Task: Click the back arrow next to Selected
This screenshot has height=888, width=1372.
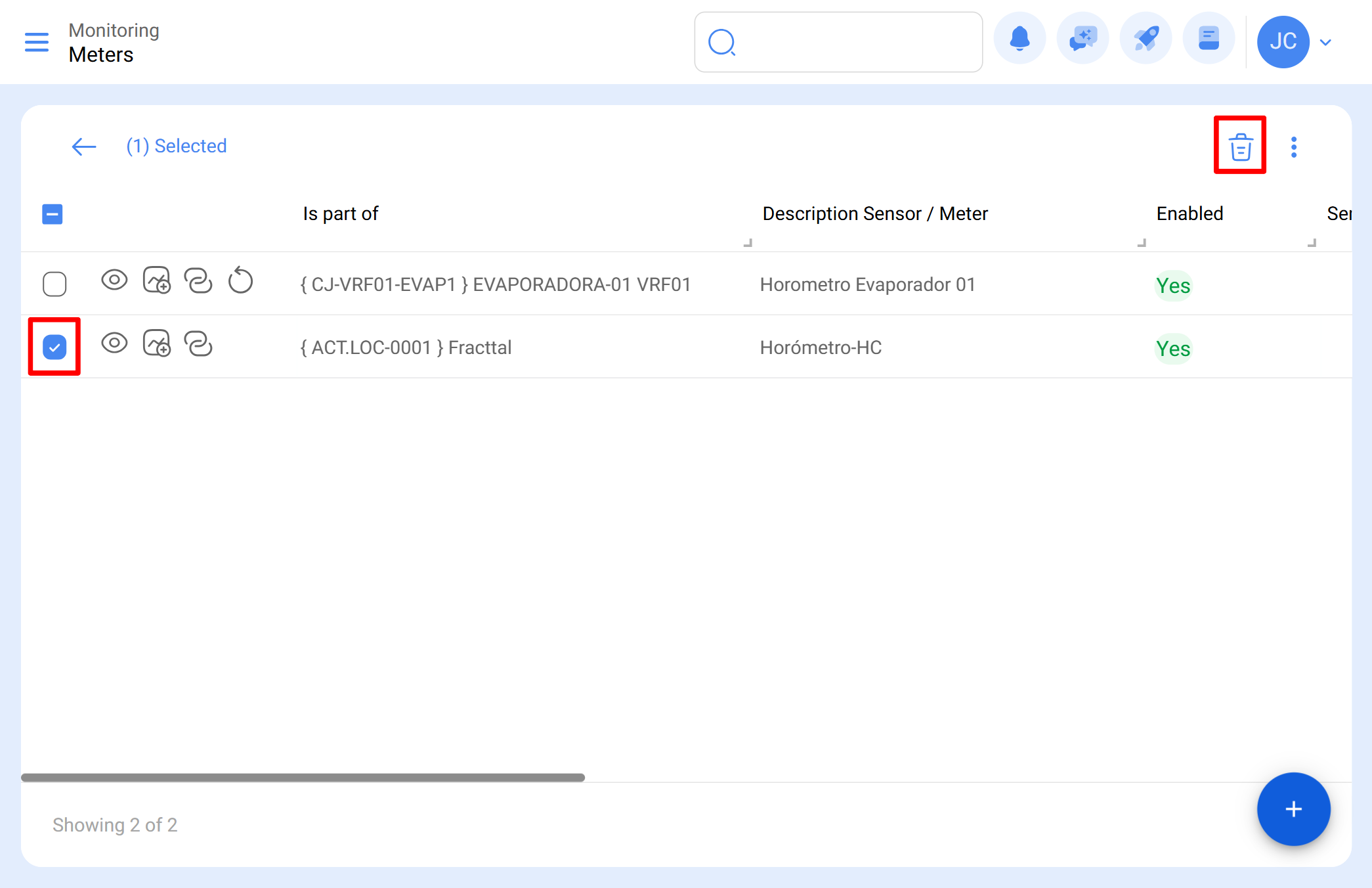Action: coord(83,146)
